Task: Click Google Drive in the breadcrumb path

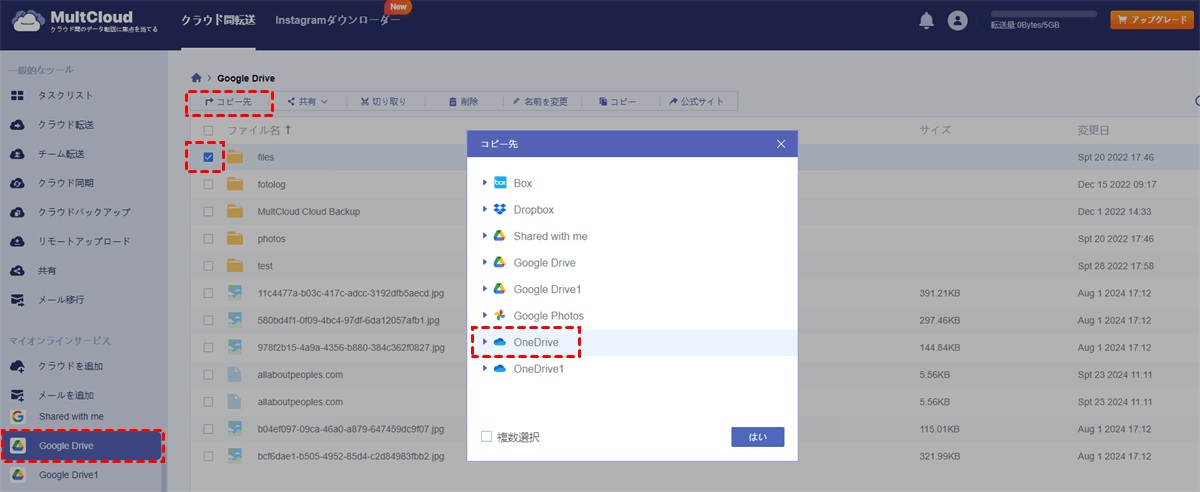Action: coord(246,78)
